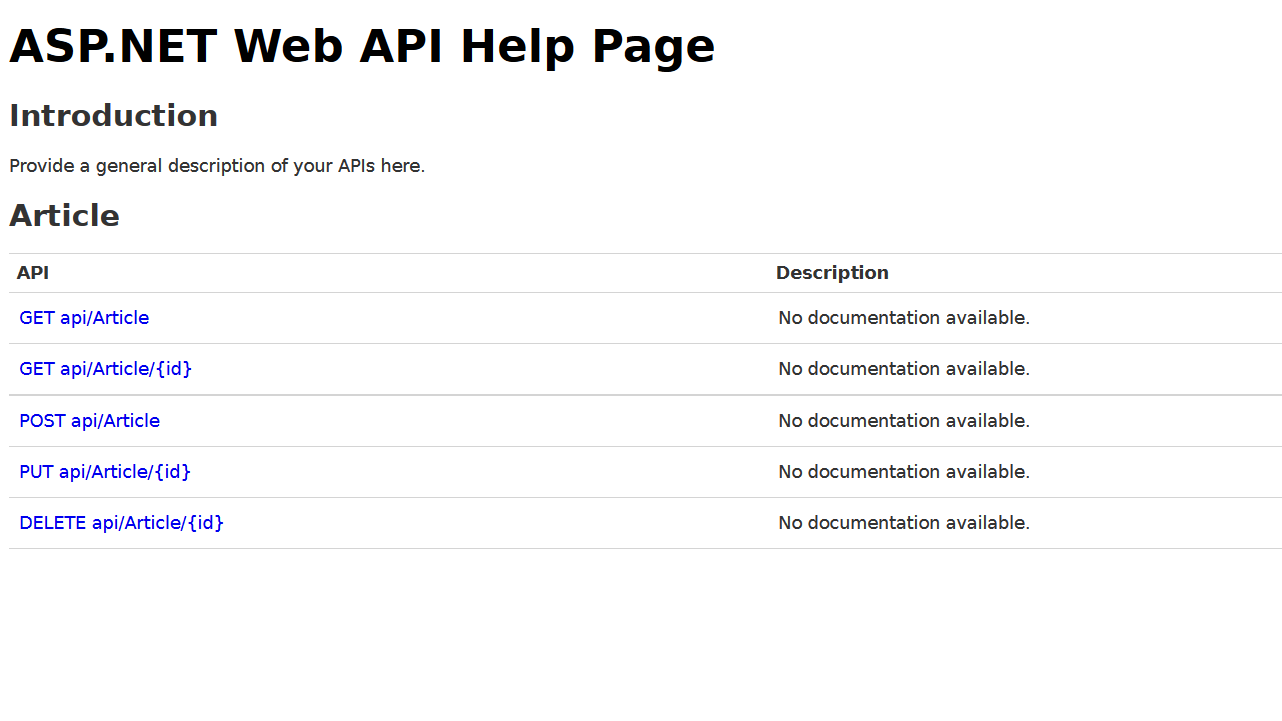Open the GET api/Article/{id} link
1282x721 pixels.
click(x=105, y=369)
